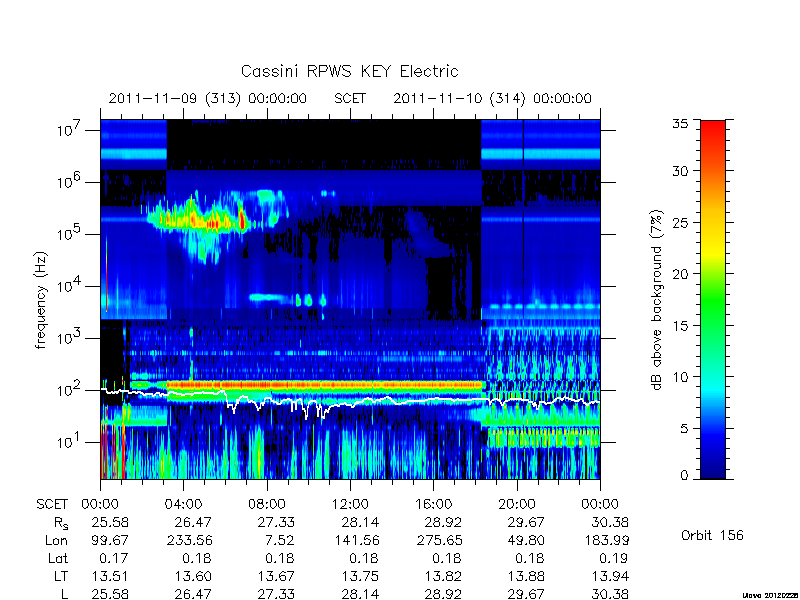The image size is (800, 600).
Task: Click 28.92 in the Rs row
Action: tap(443, 522)
